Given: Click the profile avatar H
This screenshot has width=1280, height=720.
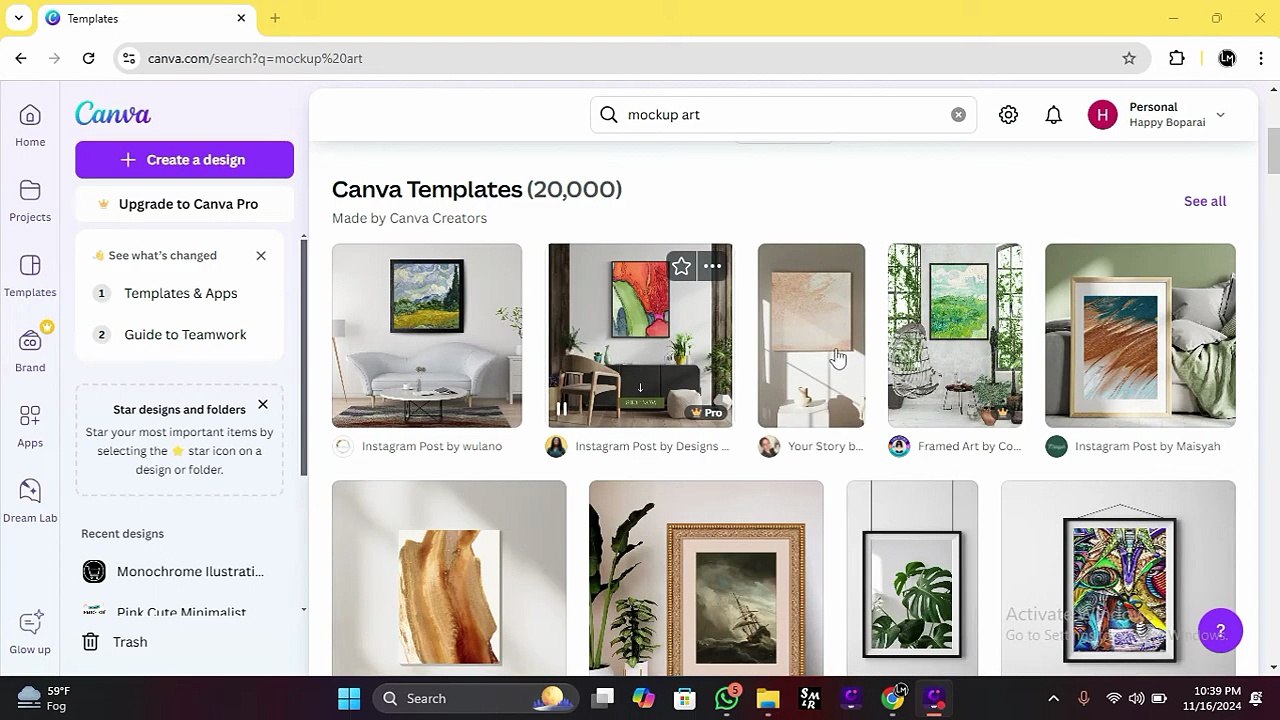Looking at the screenshot, I should [x=1102, y=115].
